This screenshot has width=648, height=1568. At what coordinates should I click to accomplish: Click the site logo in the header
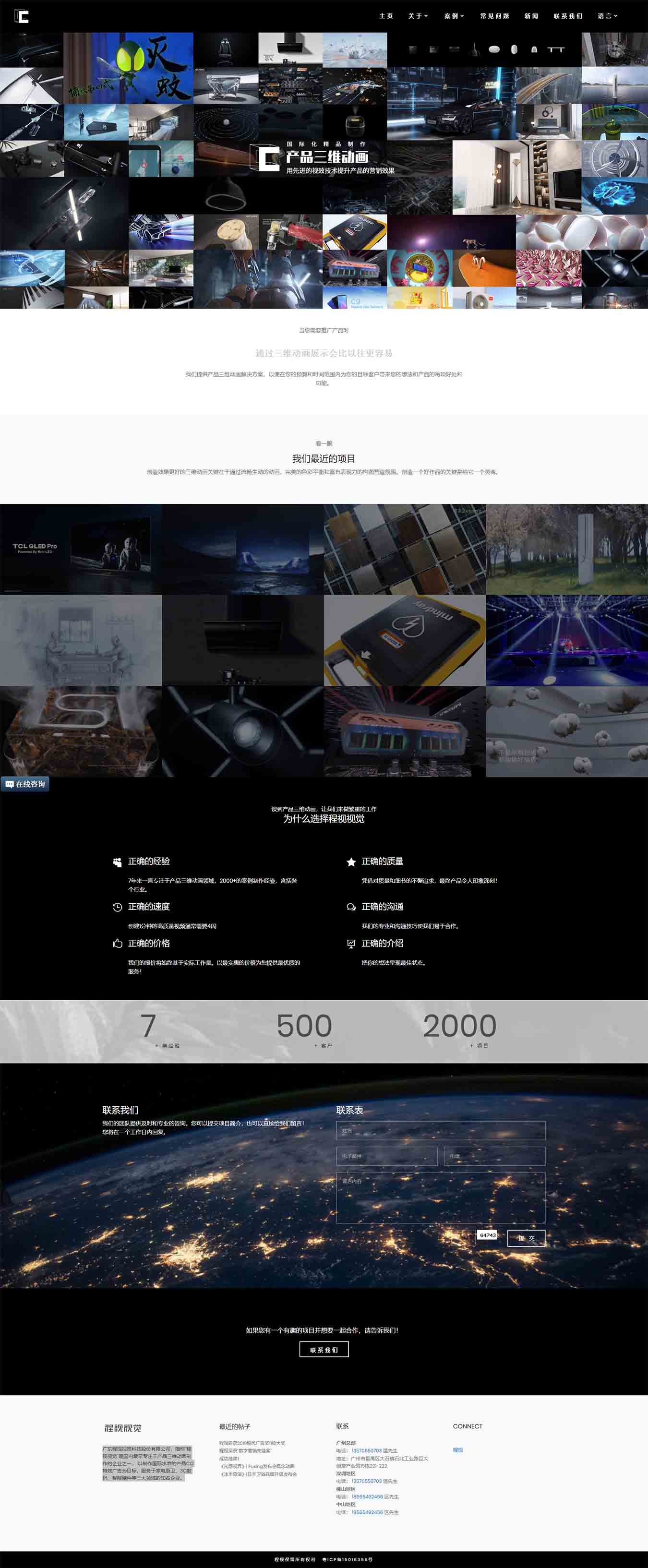(22, 16)
